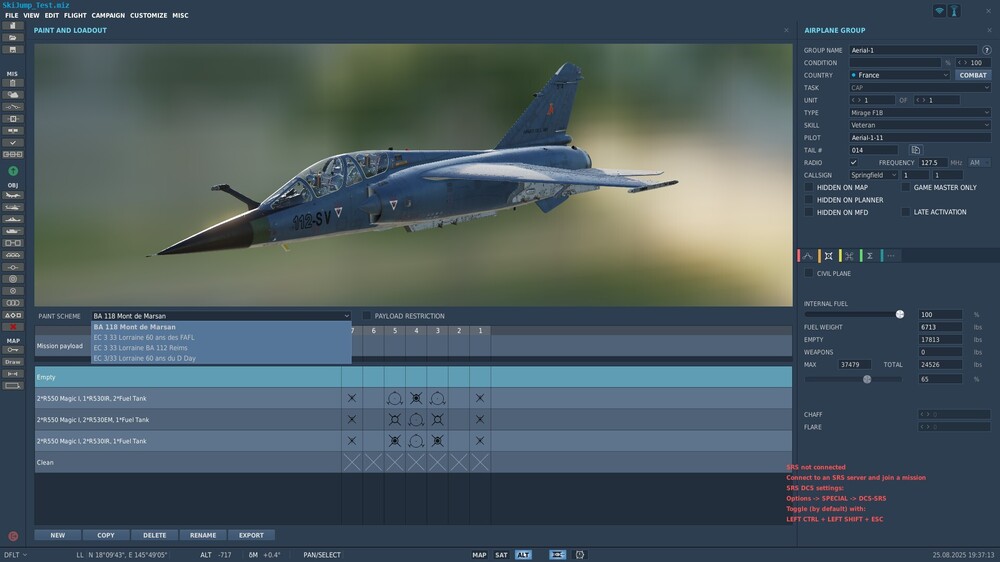This screenshot has width=1000, height=562.
Task: Open the CUSTOMIZE menu
Action: 148,16
